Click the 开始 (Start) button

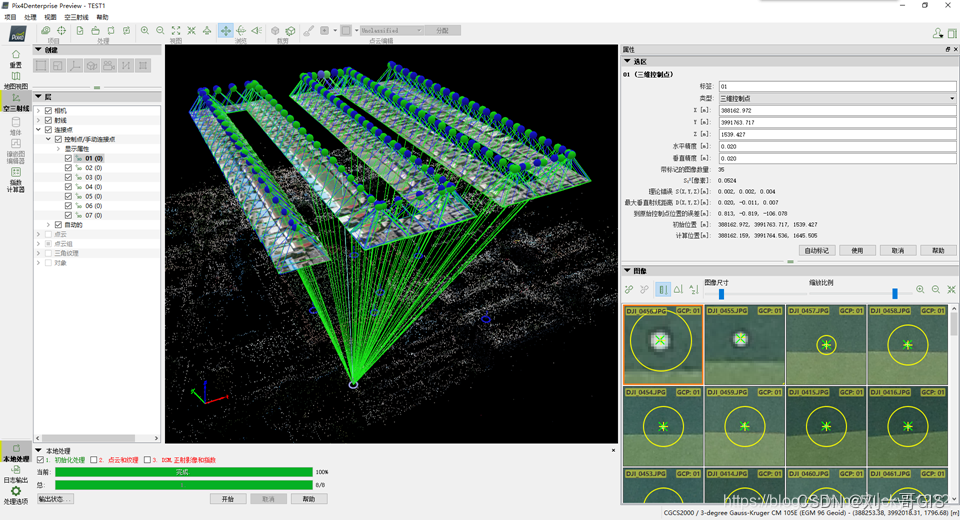pos(227,498)
